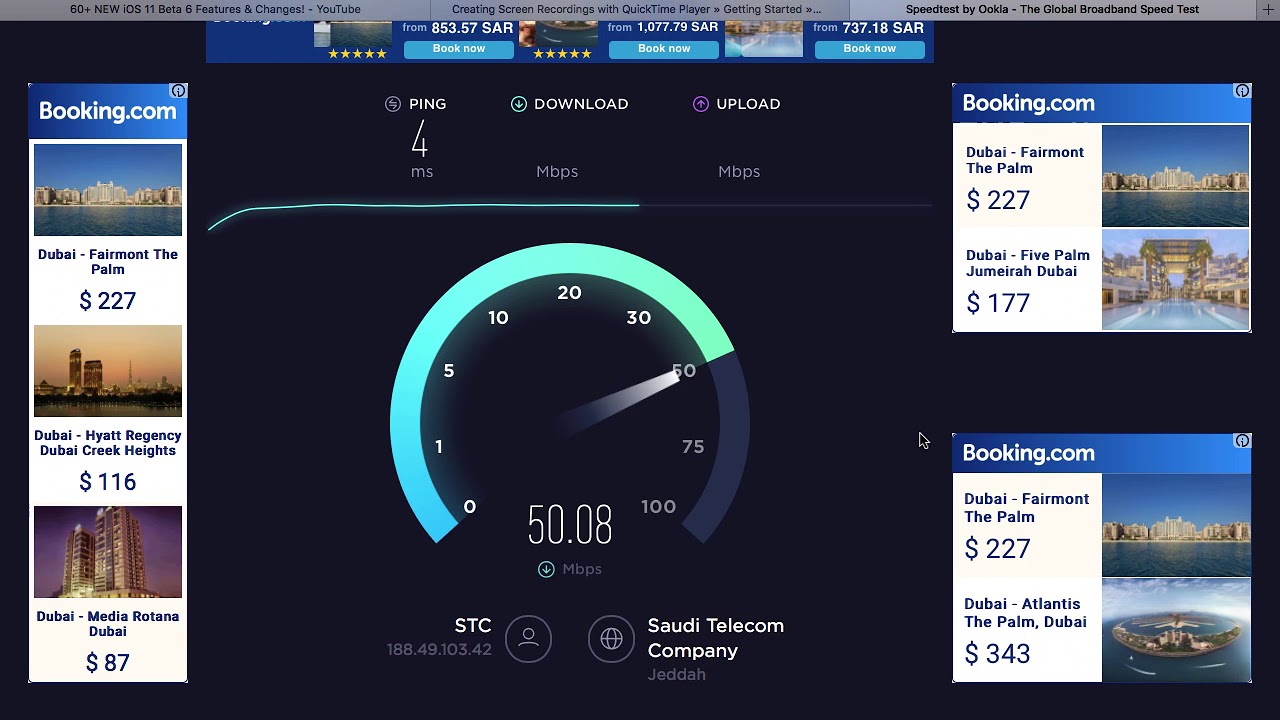
Task: Click Dubai - Hyatt Regency Dubai Creek Heights text
Action: (x=108, y=443)
